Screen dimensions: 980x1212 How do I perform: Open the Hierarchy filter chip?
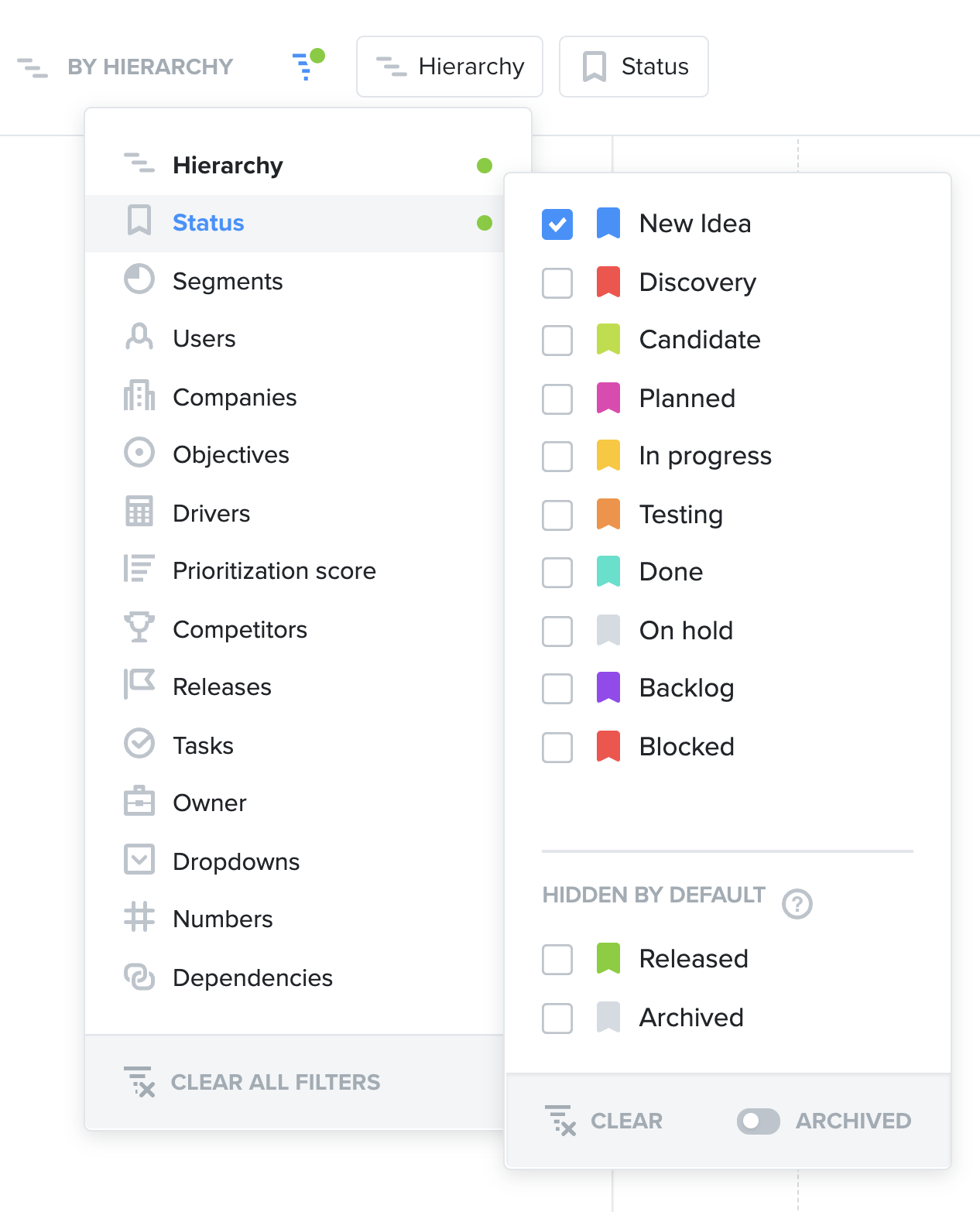click(x=450, y=67)
